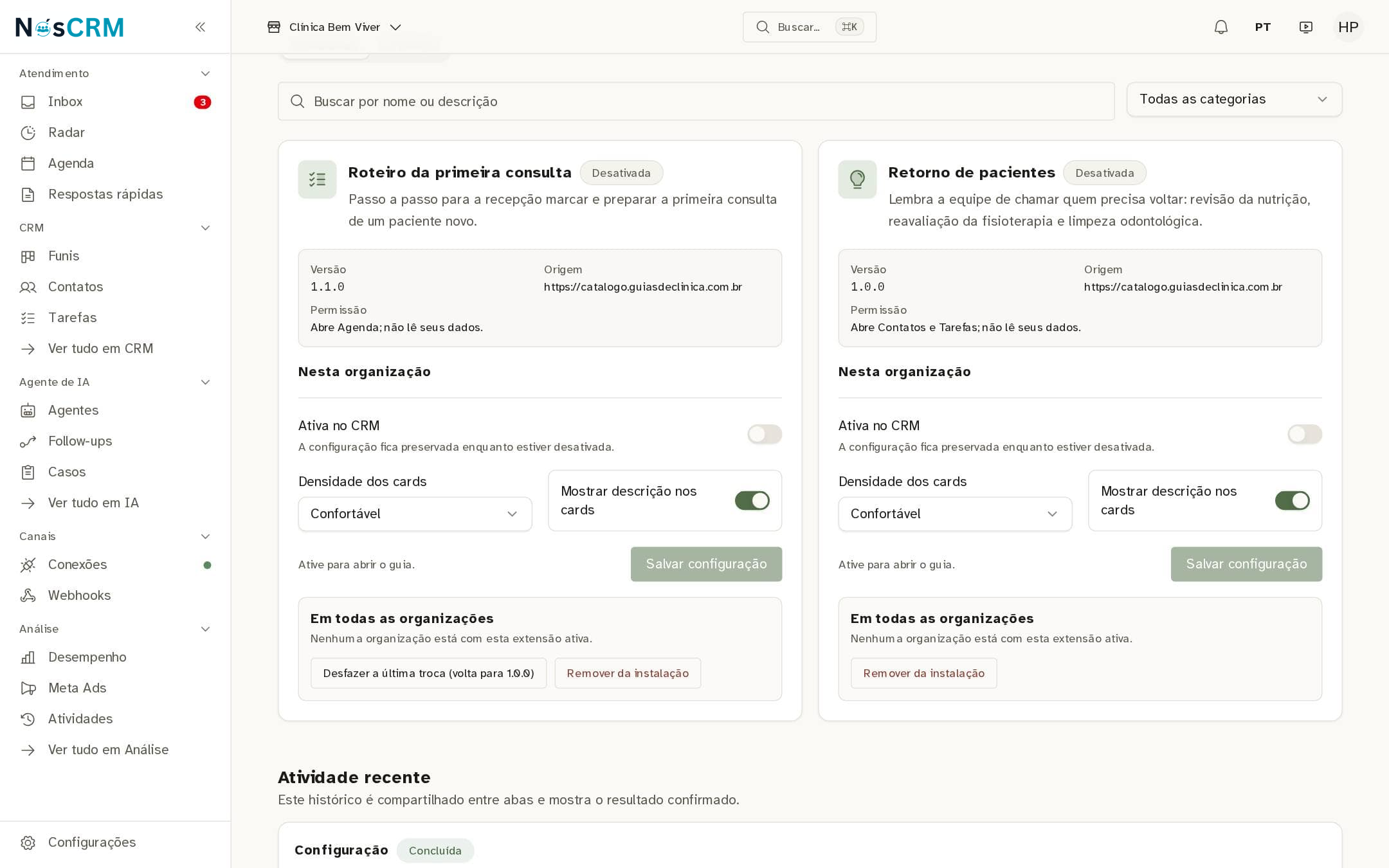Click the Follow-ups sidebar icon
The height and width of the screenshot is (868, 1389).
tap(28, 442)
